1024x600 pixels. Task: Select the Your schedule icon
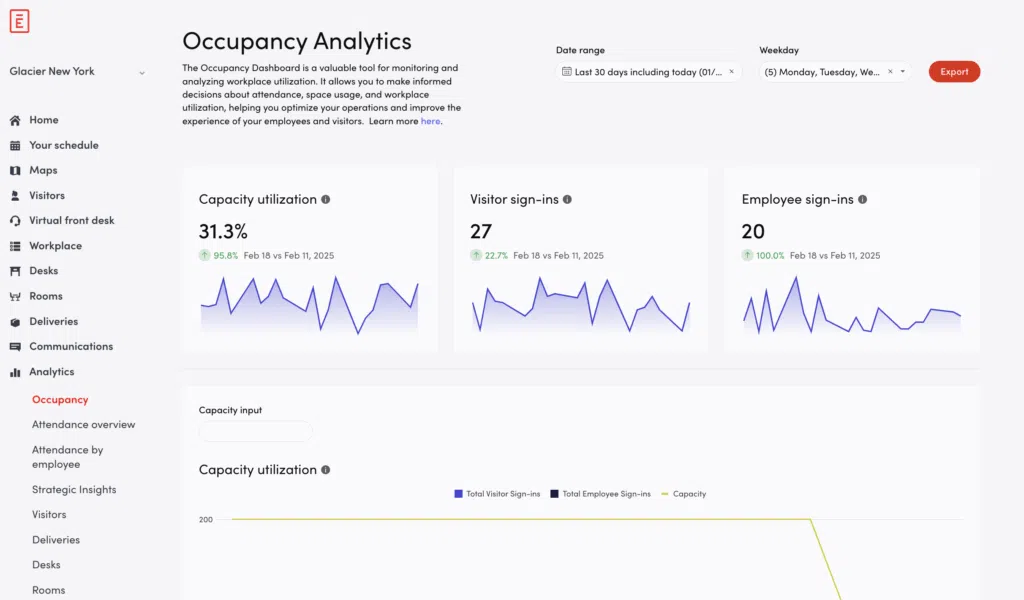[x=14, y=145]
